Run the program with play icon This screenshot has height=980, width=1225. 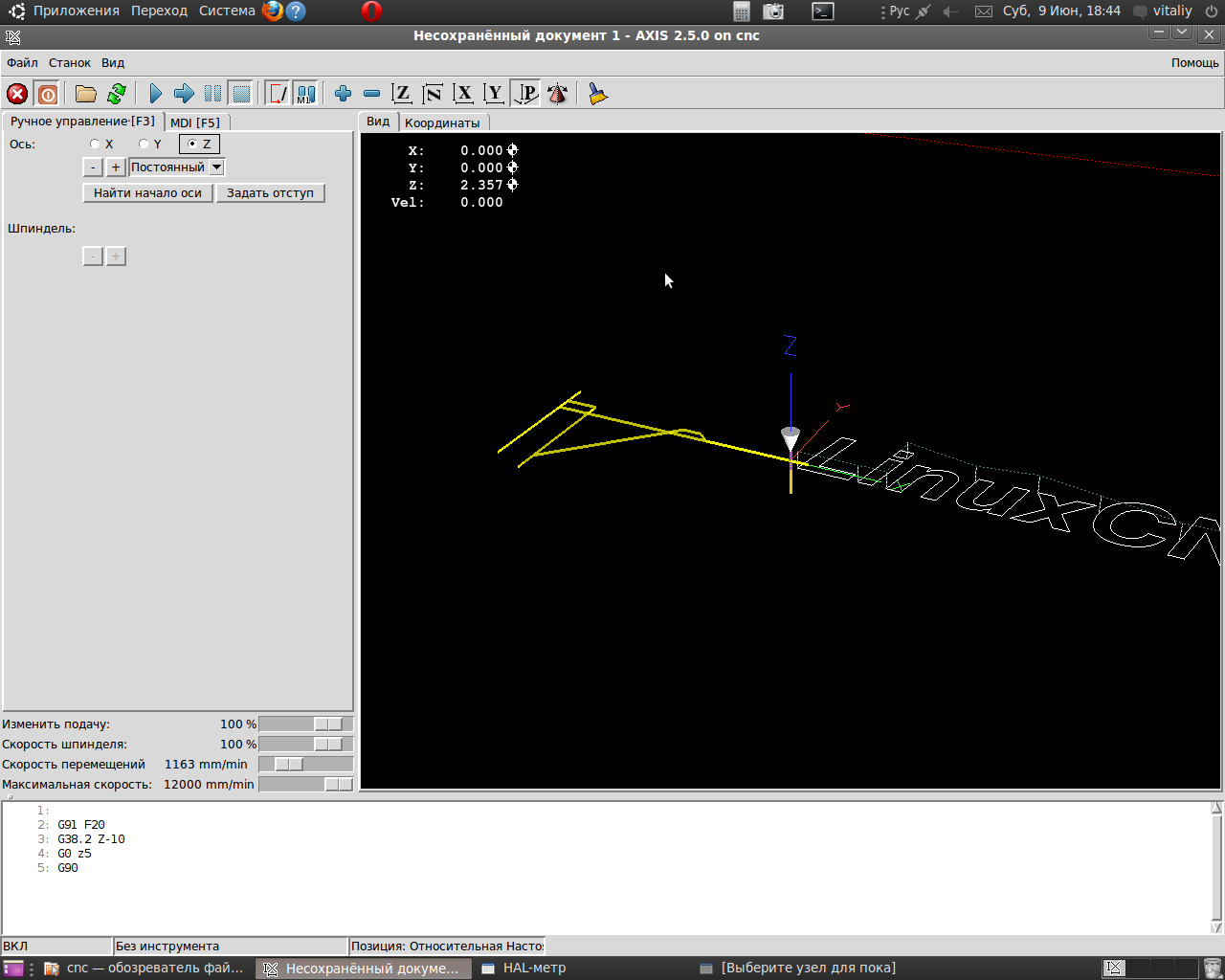tap(155, 94)
